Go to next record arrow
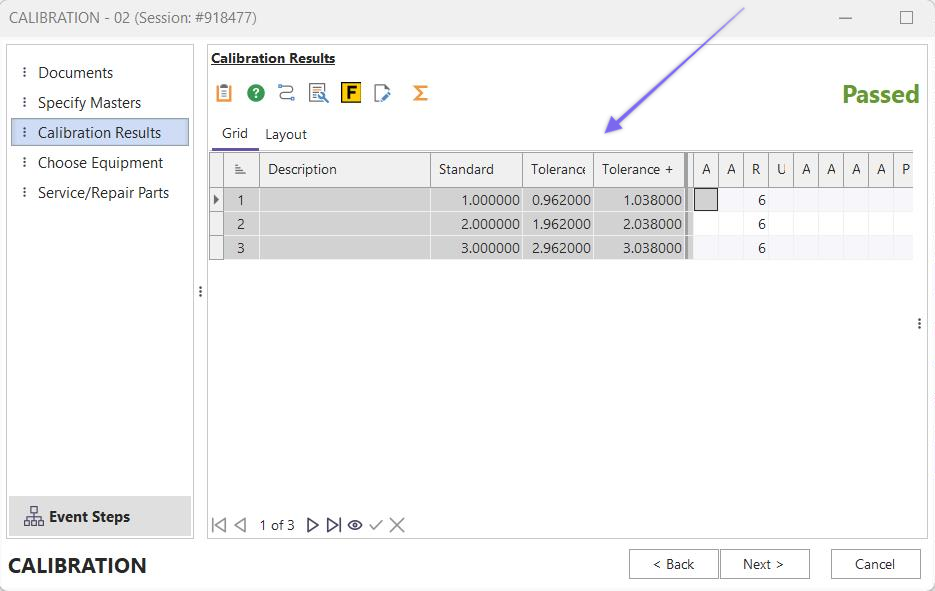The height and width of the screenshot is (591, 935). 312,525
